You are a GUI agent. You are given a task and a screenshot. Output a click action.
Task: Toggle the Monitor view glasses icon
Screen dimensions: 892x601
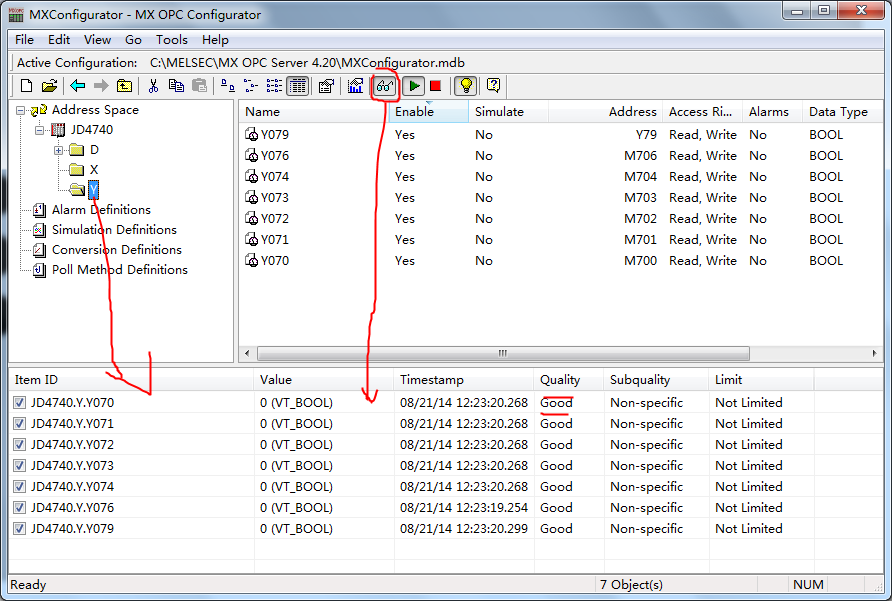coord(384,86)
